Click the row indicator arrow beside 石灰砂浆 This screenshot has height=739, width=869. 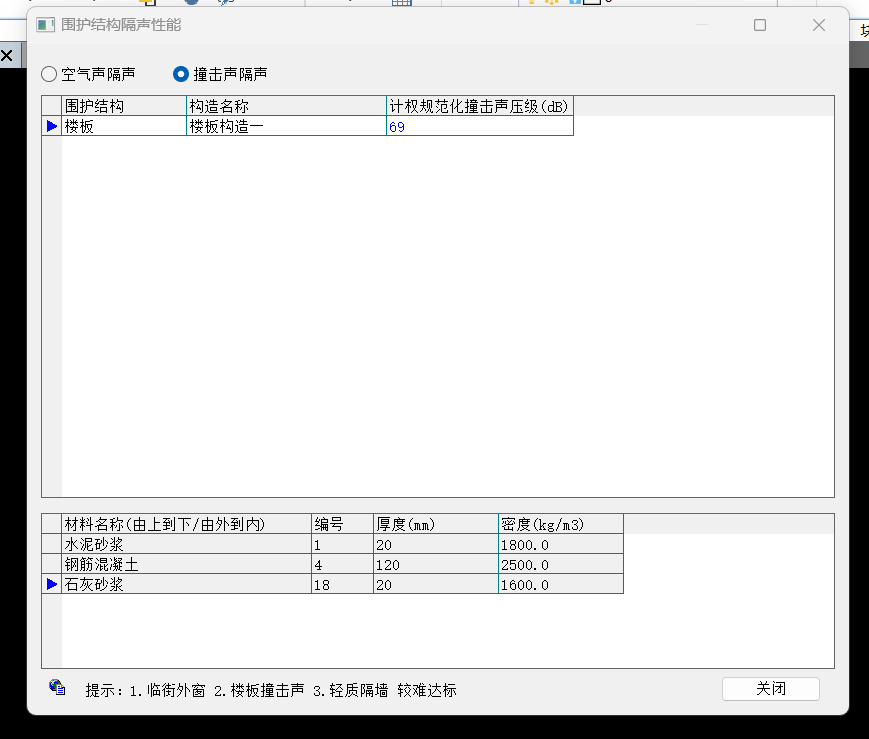tap(52, 584)
